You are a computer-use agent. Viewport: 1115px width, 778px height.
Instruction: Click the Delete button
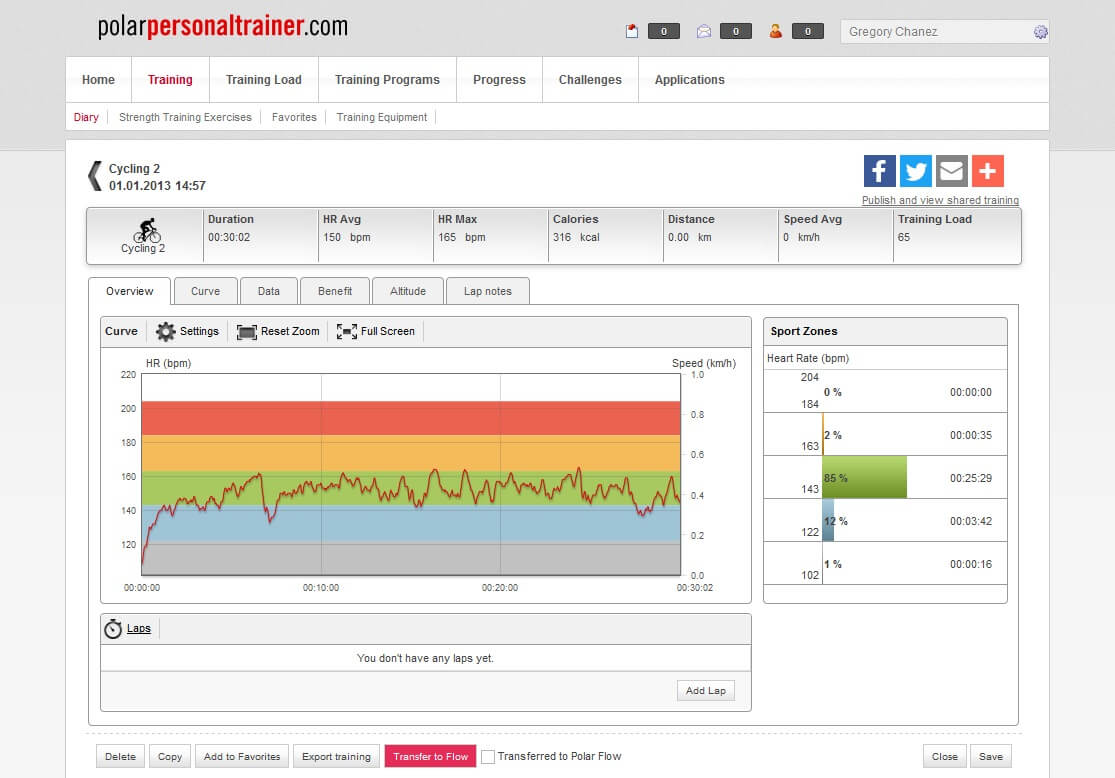120,757
